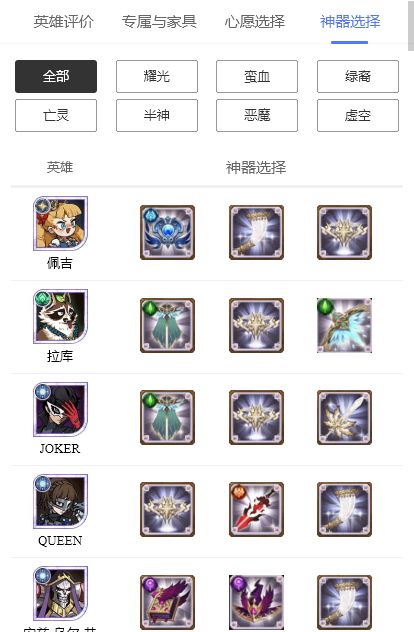
Task: Select the 全部 filter button
Action: pos(56,77)
